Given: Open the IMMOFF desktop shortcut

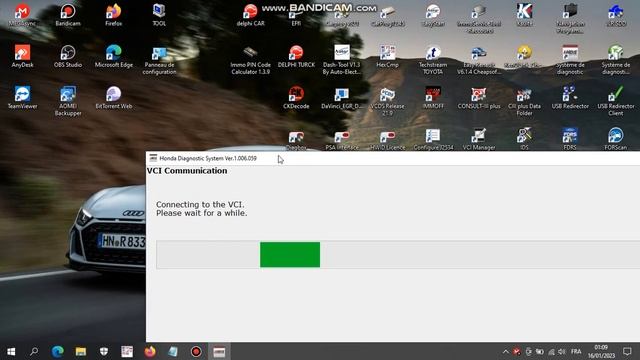Looking at the screenshot, I should (433, 98).
